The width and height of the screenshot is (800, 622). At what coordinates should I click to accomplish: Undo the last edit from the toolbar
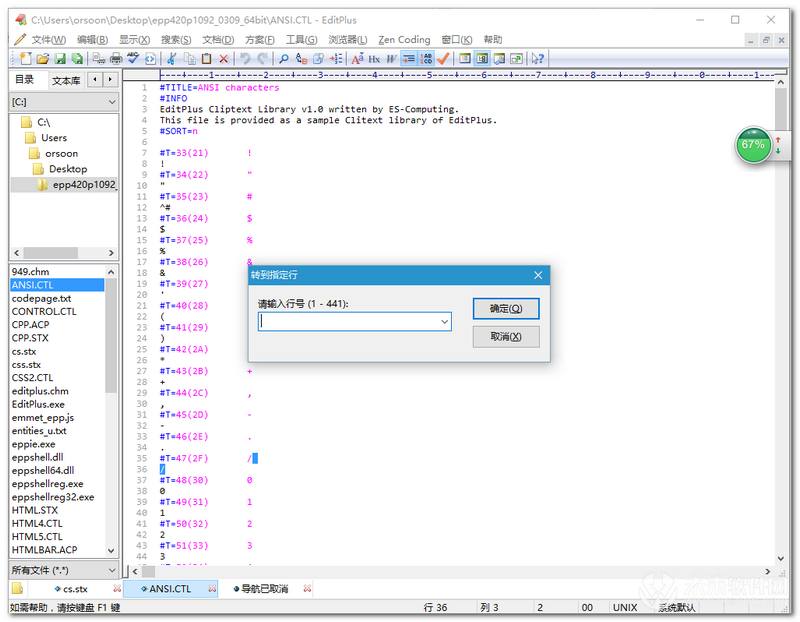(x=245, y=59)
